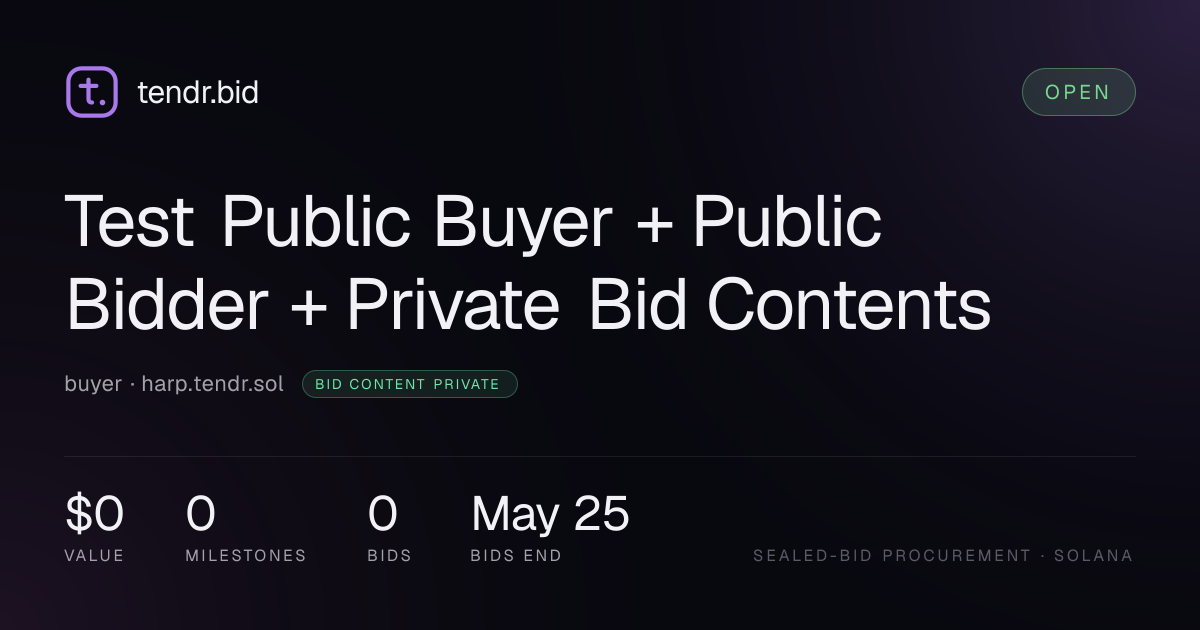The width and height of the screenshot is (1200, 630).
Task: Open the tendr.bid brand name link
Action: (198, 93)
